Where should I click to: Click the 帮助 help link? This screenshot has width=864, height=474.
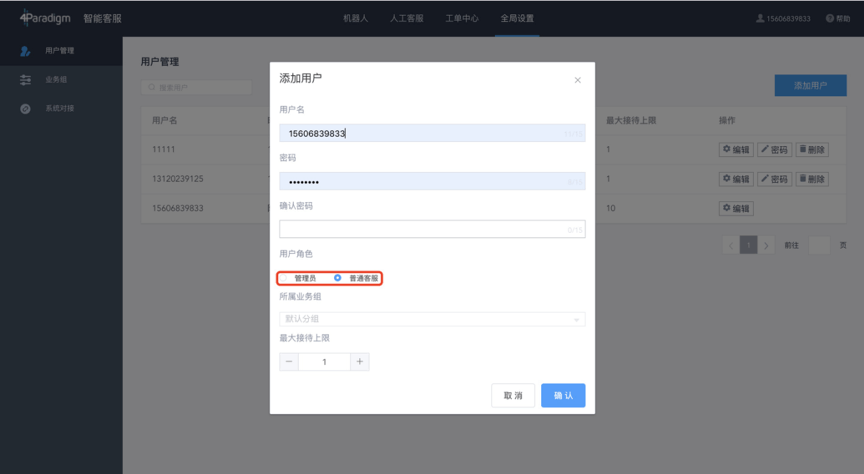[x=838, y=19]
